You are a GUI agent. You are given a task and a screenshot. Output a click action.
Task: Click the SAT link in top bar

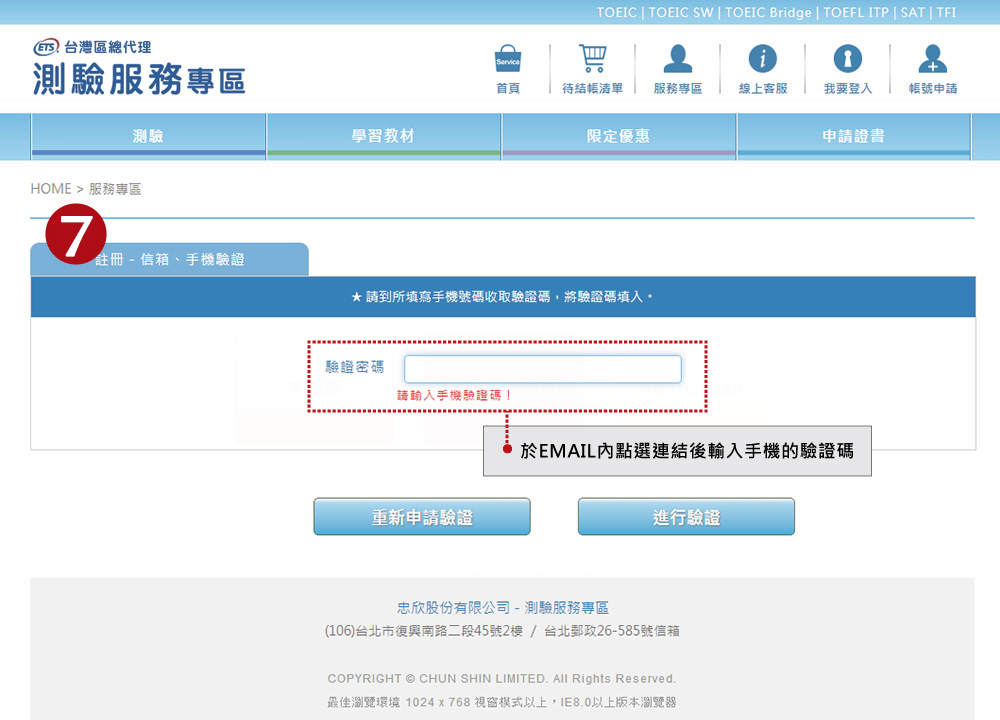[912, 13]
